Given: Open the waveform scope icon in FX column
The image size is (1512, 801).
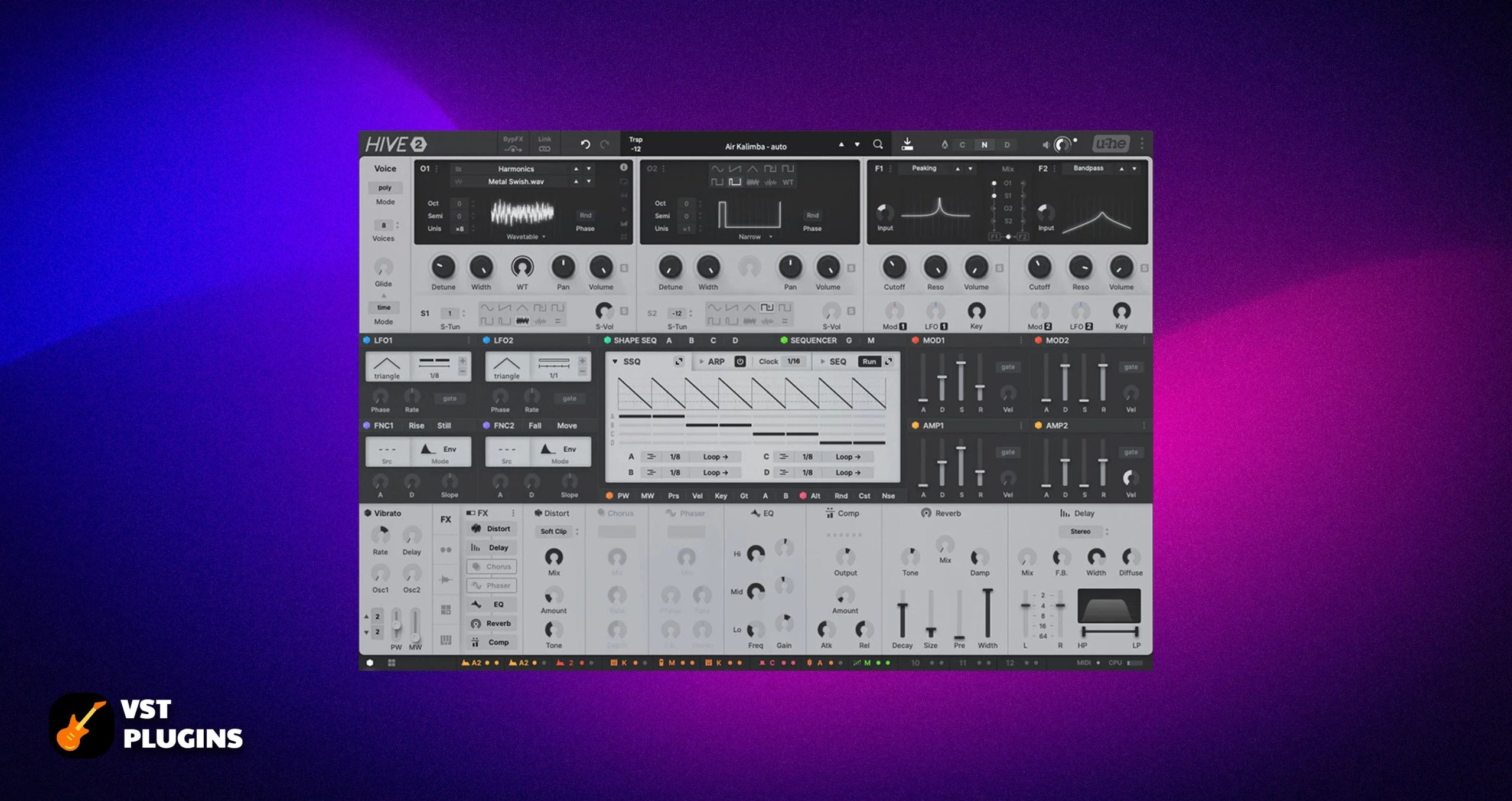Looking at the screenshot, I should tap(446, 580).
